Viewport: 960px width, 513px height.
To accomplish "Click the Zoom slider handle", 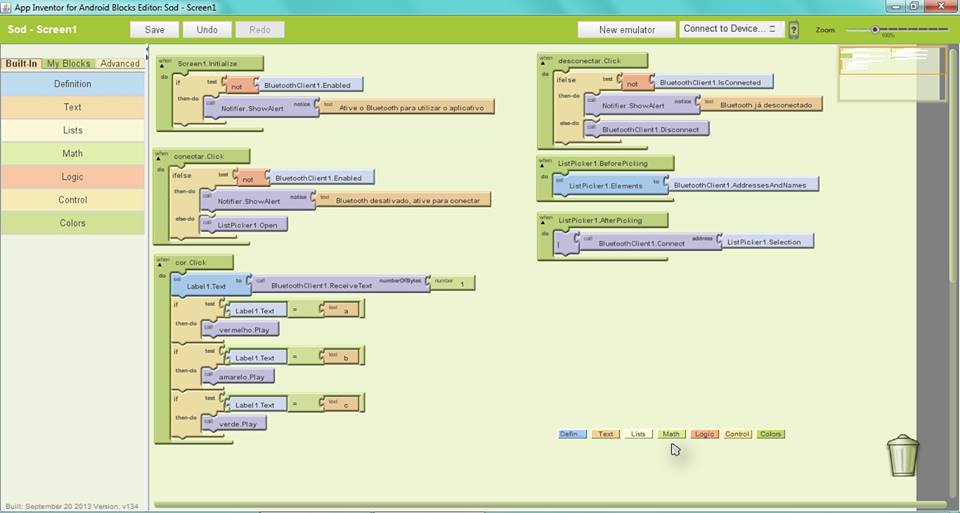I will [875, 29].
